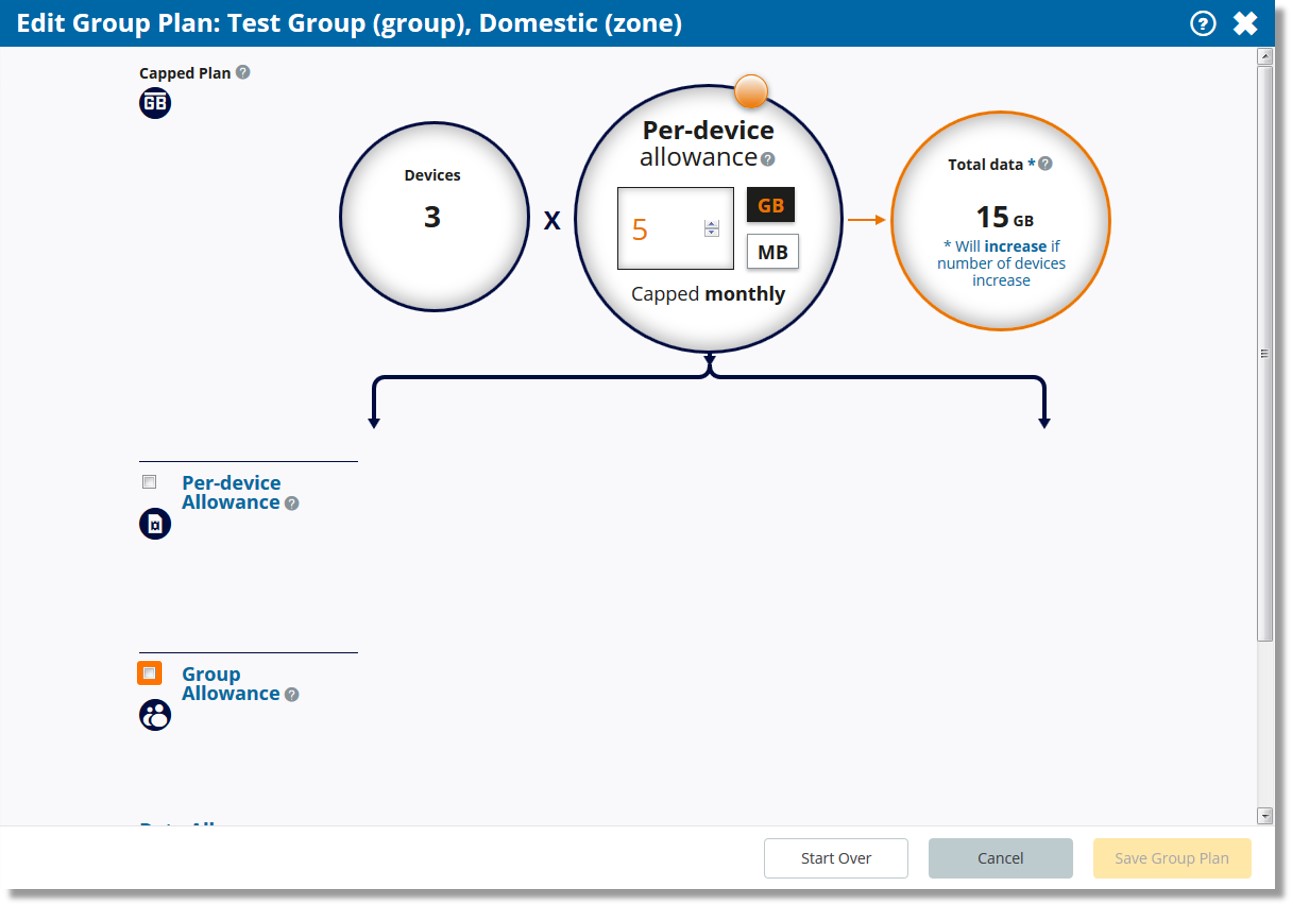This screenshot has height=907, width=1293.
Task: Click the Start Over button
Action: pyautogui.click(x=836, y=858)
